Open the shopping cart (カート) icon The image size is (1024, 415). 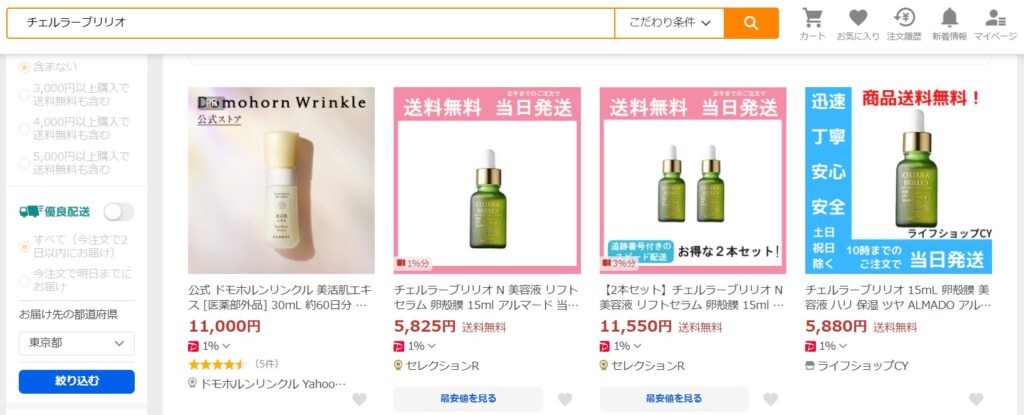(x=812, y=24)
